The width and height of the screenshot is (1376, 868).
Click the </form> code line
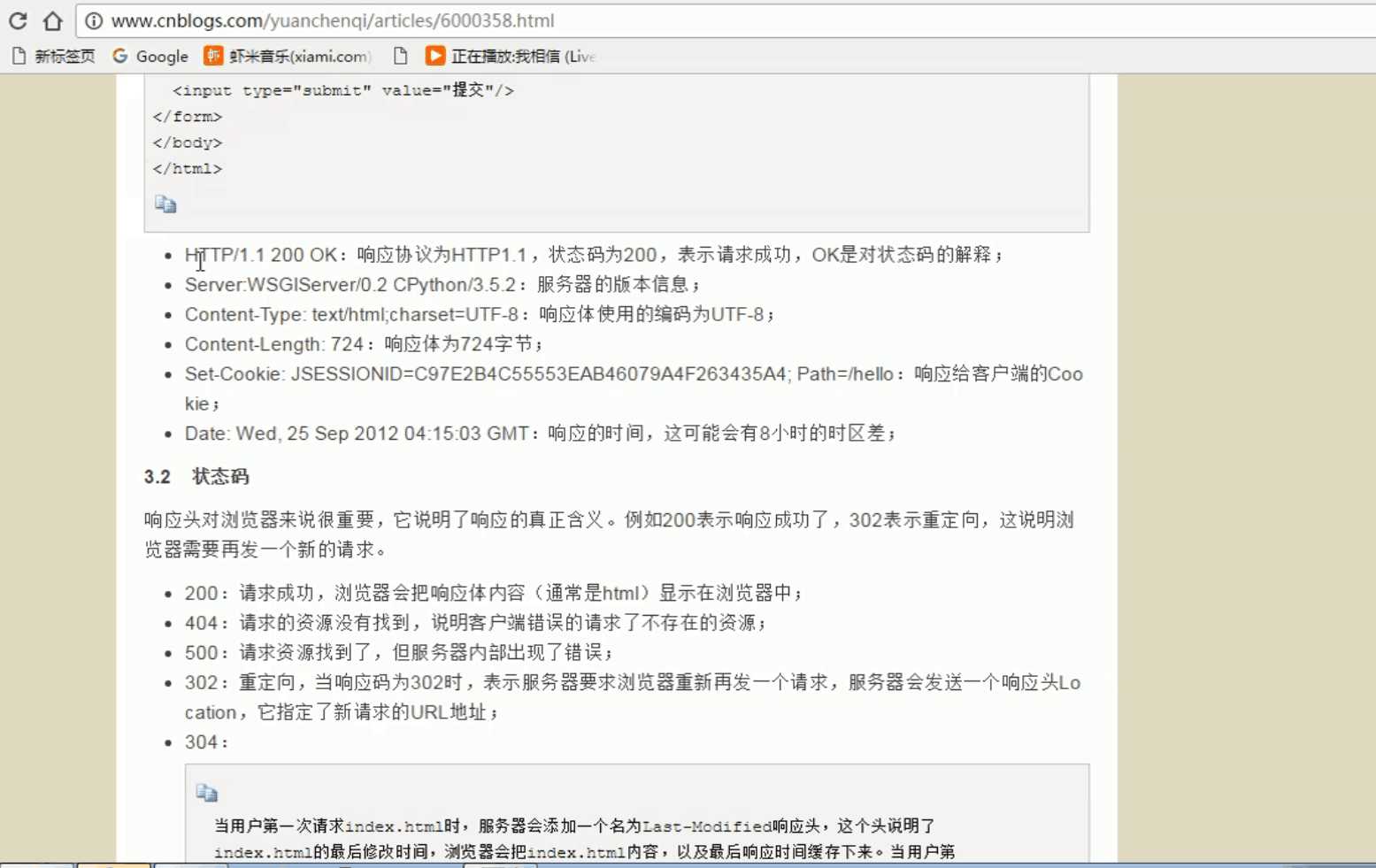tap(187, 117)
